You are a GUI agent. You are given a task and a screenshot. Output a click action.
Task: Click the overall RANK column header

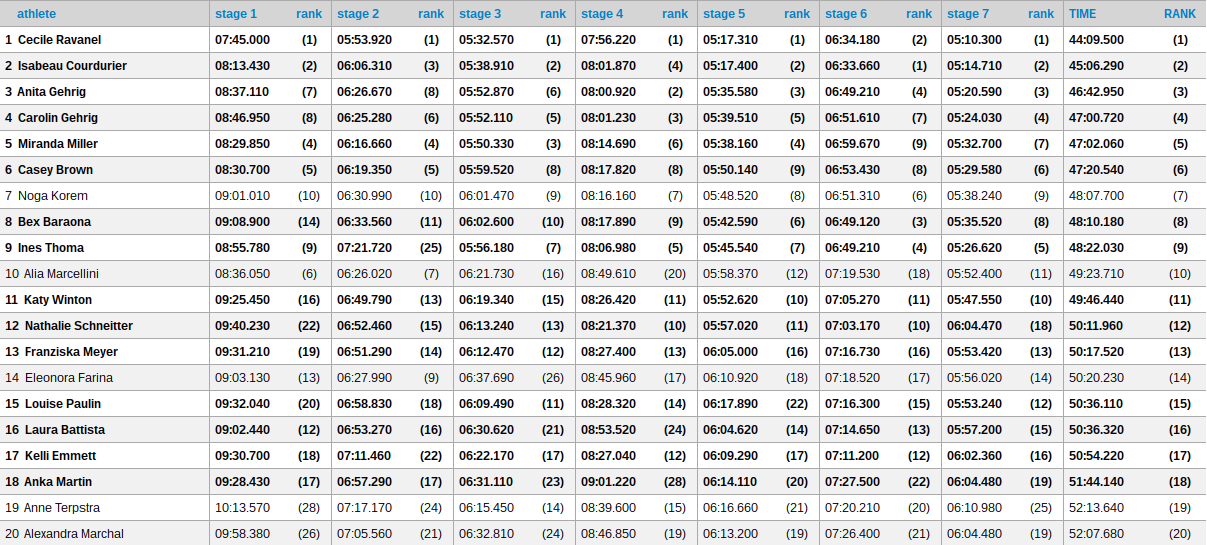coord(1179,14)
